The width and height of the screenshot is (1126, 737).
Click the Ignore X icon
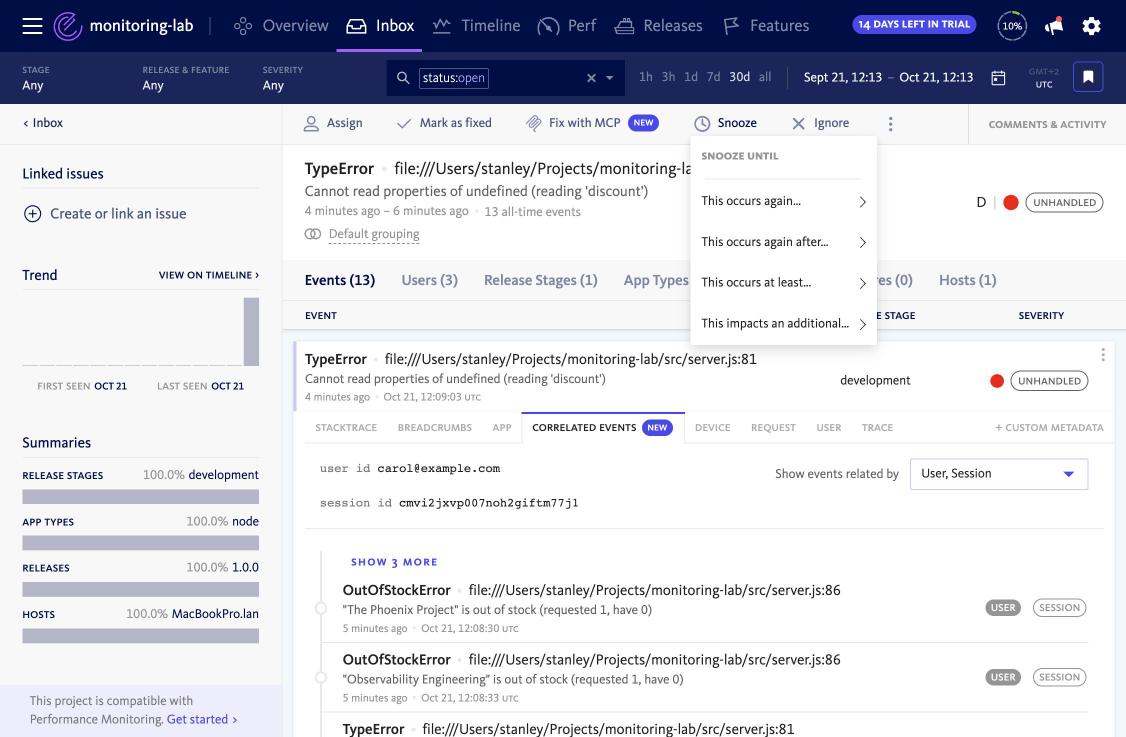point(799,124)
